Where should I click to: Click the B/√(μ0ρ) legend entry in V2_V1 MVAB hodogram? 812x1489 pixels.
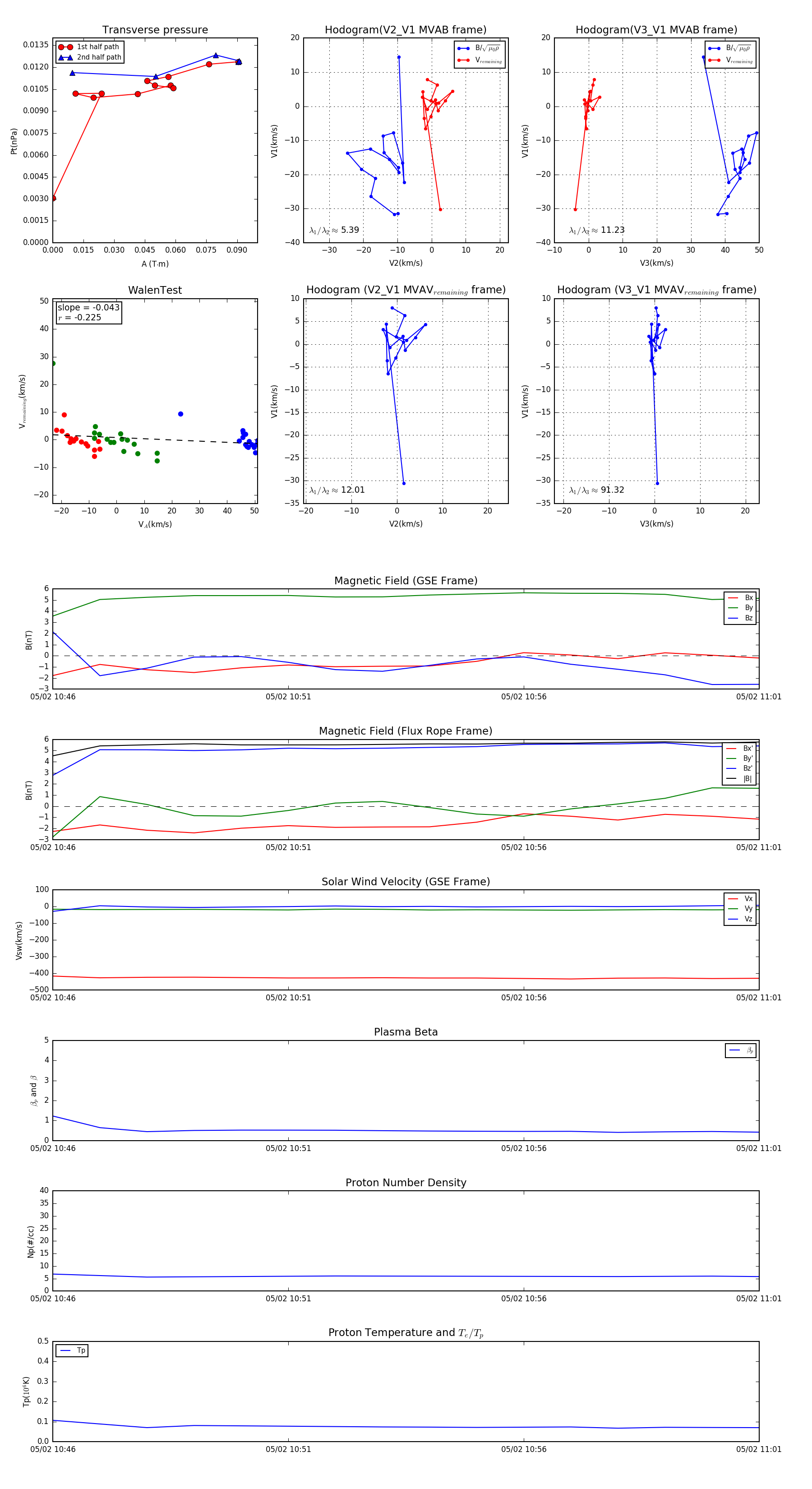pyautogui.click(x=479, y=49)
